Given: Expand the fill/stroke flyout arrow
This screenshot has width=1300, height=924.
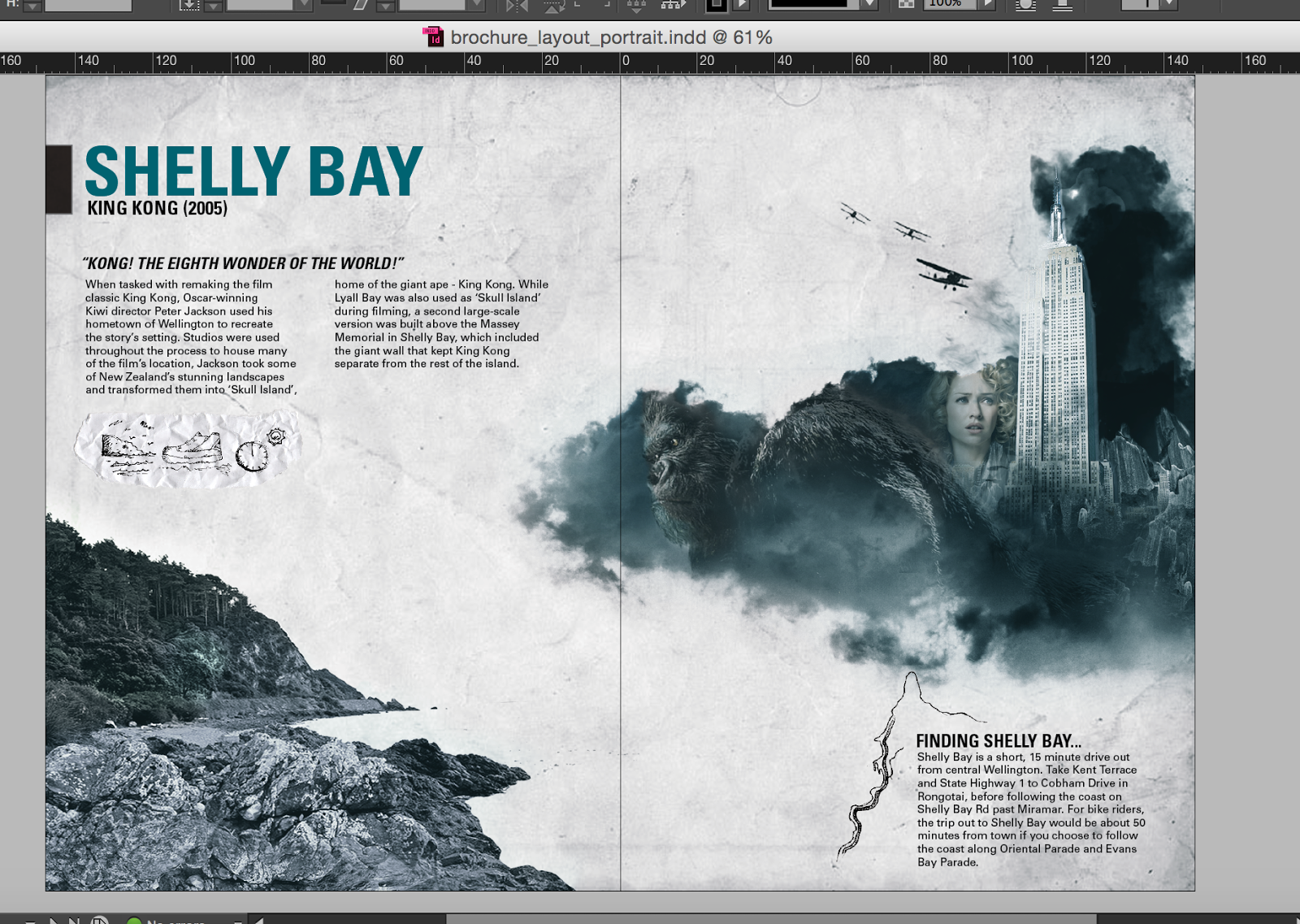Looking at the screenshot, I should [742, 4].
